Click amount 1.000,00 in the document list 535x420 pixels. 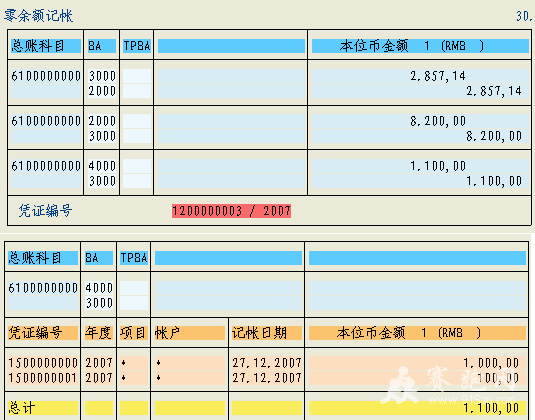click(491, 363)
